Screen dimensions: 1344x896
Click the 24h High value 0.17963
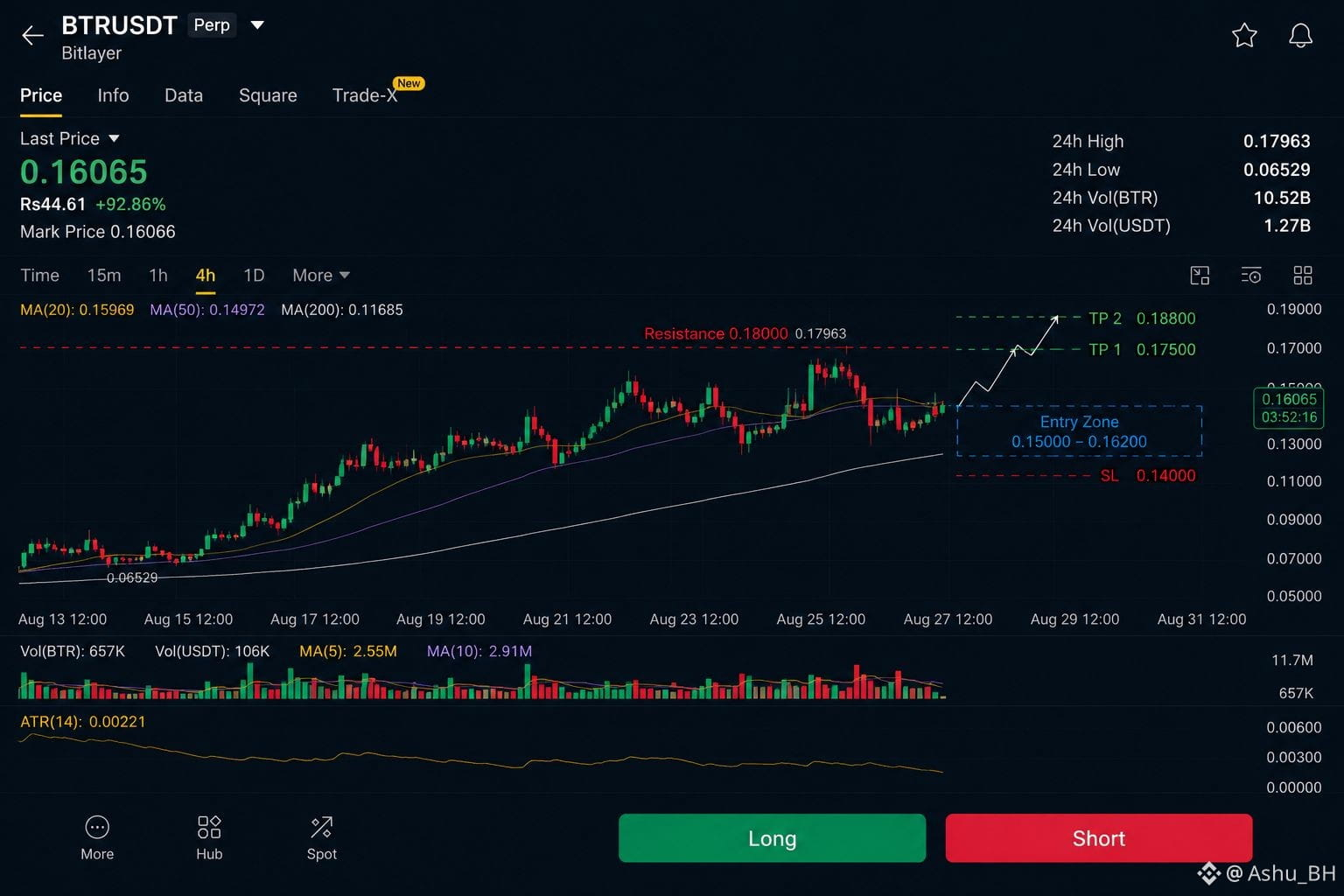click(x=1277, y=141)
